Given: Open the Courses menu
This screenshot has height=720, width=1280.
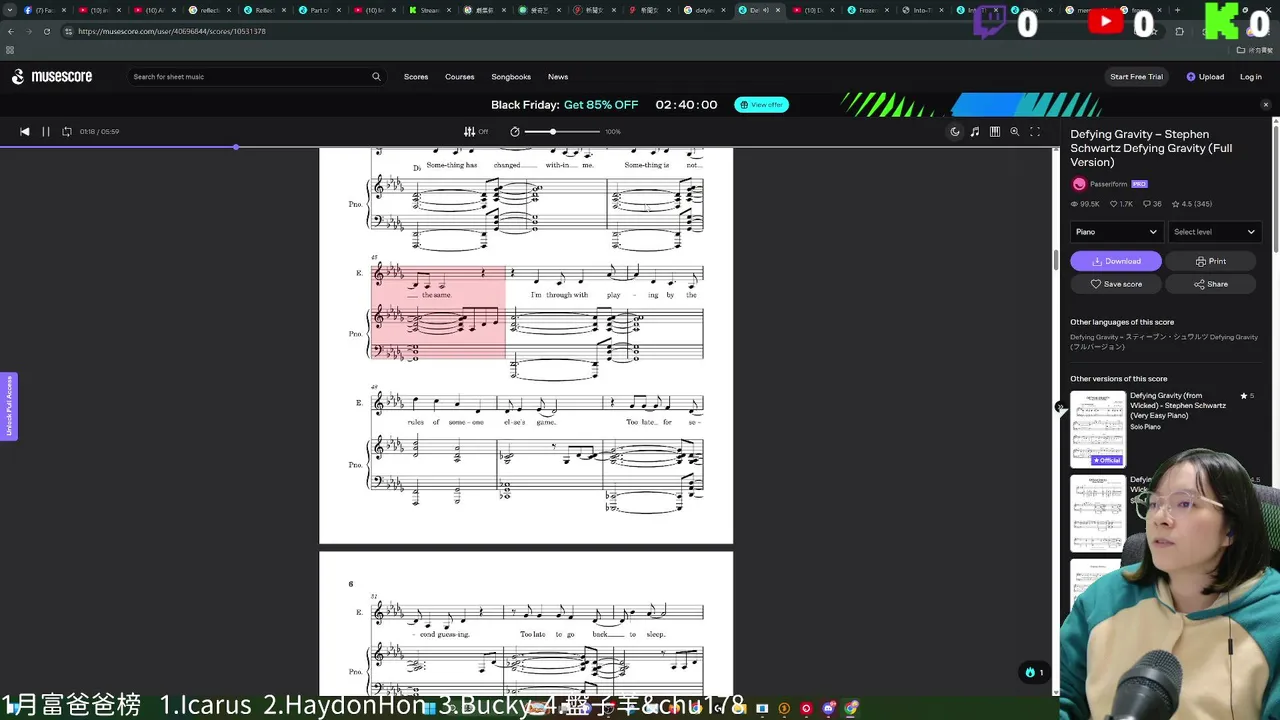Looking at the screenshot, I should (460, 77).
